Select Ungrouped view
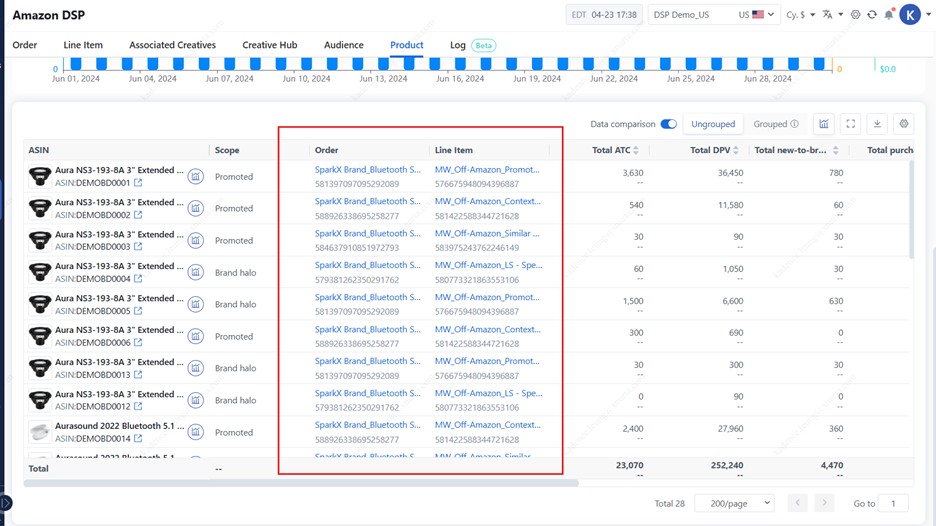Image resolution: width=936 pixels, height=526 pixels. coord(713,124)
